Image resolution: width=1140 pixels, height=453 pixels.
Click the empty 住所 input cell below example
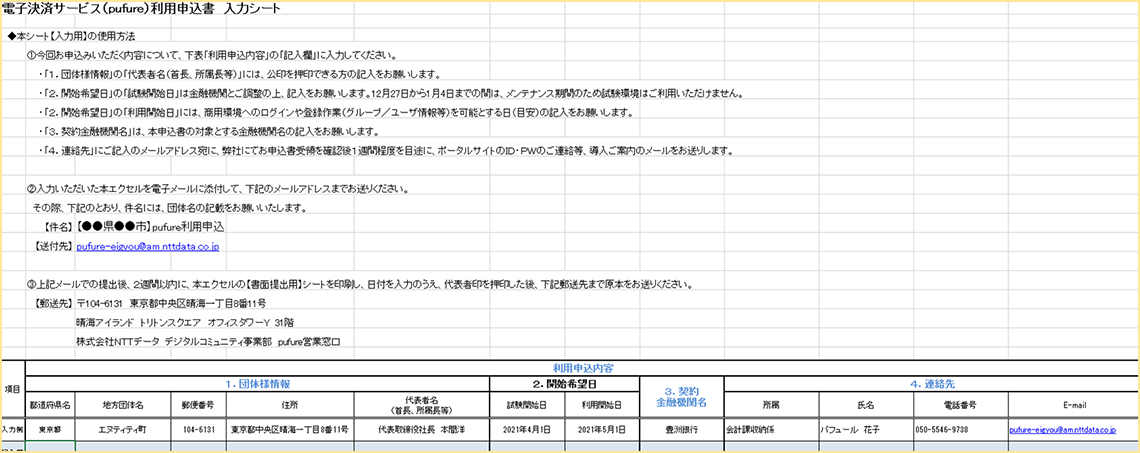pyautogui.click(x=289, y=447)
